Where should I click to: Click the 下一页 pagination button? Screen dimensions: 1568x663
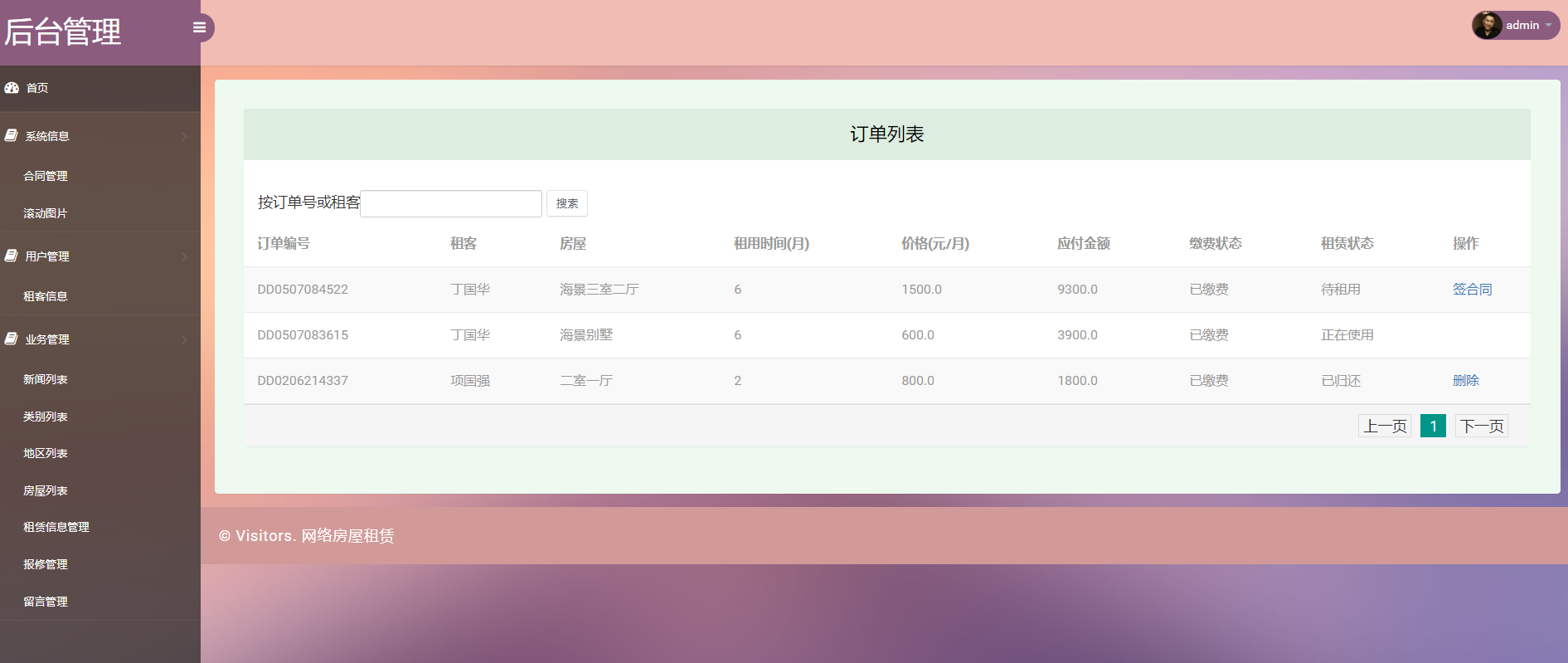1482,427
